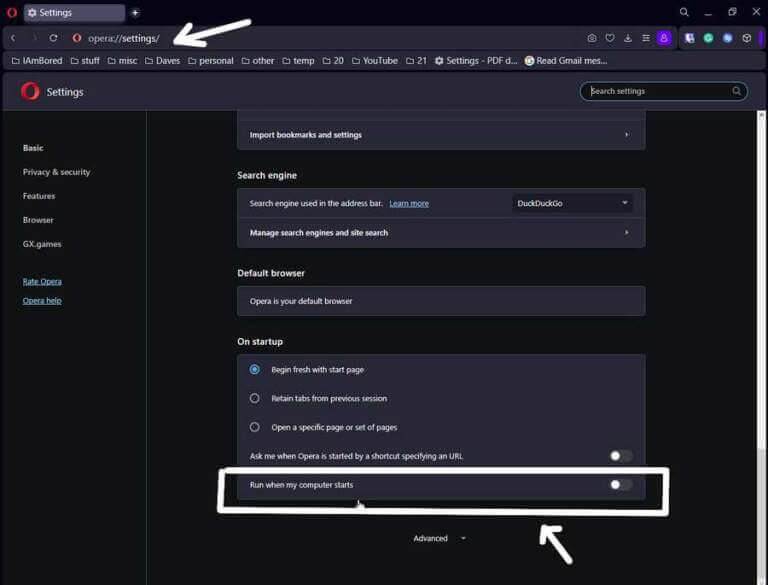This screenshot has height=585, width=768.
Task: Open Settings - PDF bookmark
Action: [476, 61]
